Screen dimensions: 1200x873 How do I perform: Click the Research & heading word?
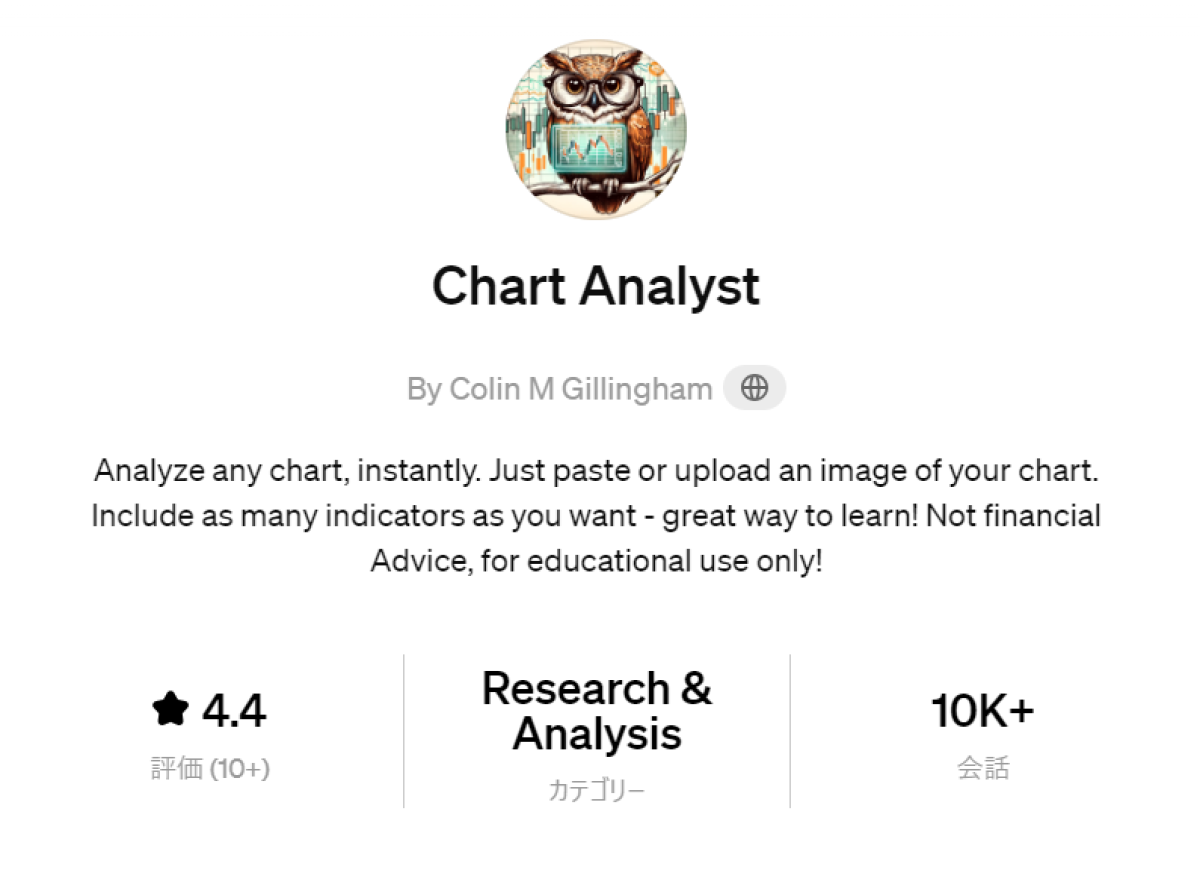pyautogui.click(x=596, y=688)
